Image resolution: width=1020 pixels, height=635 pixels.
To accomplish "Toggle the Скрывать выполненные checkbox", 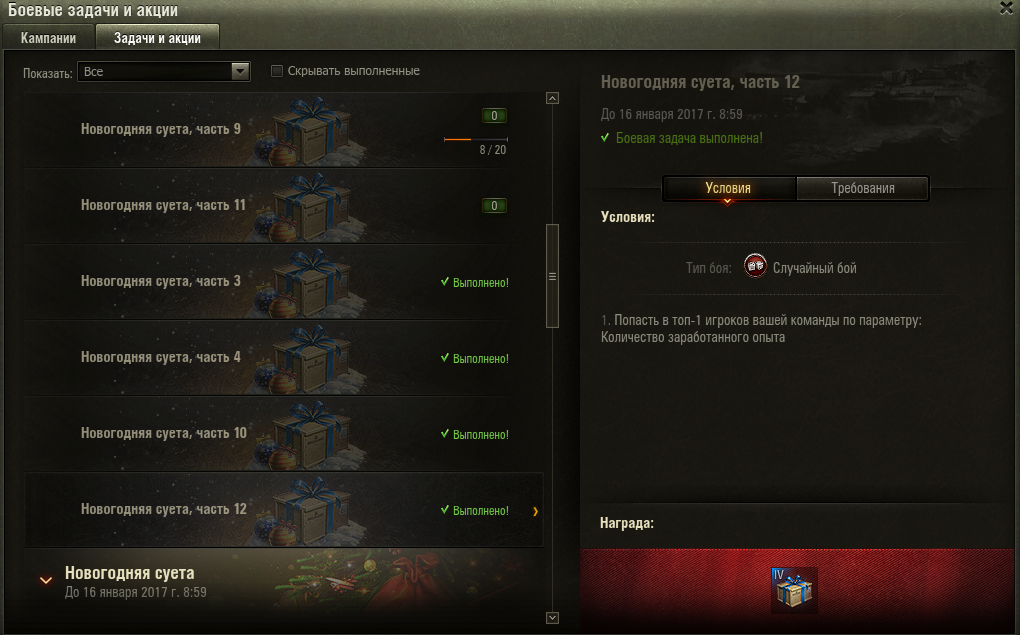I will 276,71.
